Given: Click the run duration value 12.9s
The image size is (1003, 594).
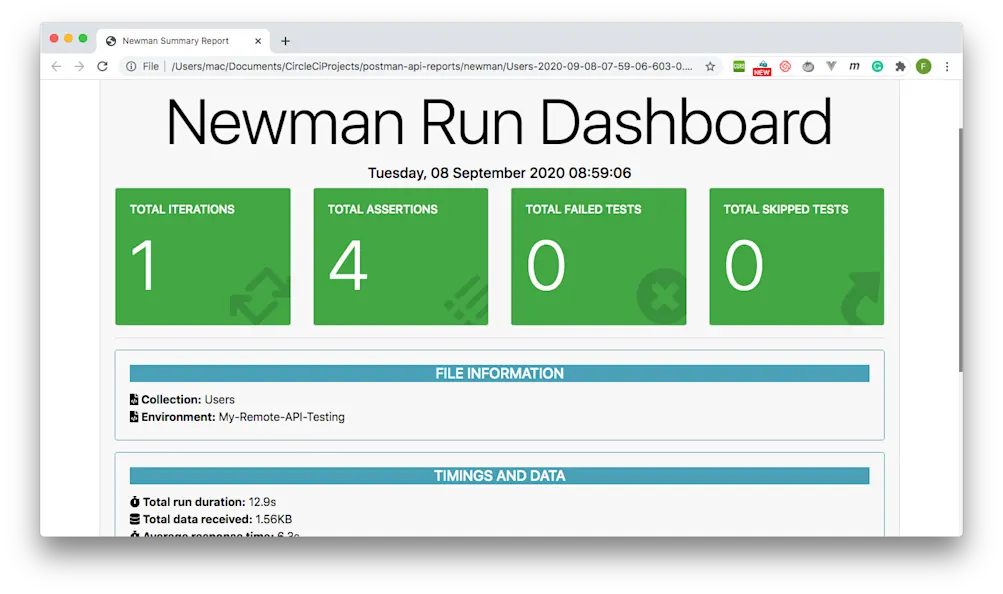Looking at the screenshot, I should (x=262, y=502).
